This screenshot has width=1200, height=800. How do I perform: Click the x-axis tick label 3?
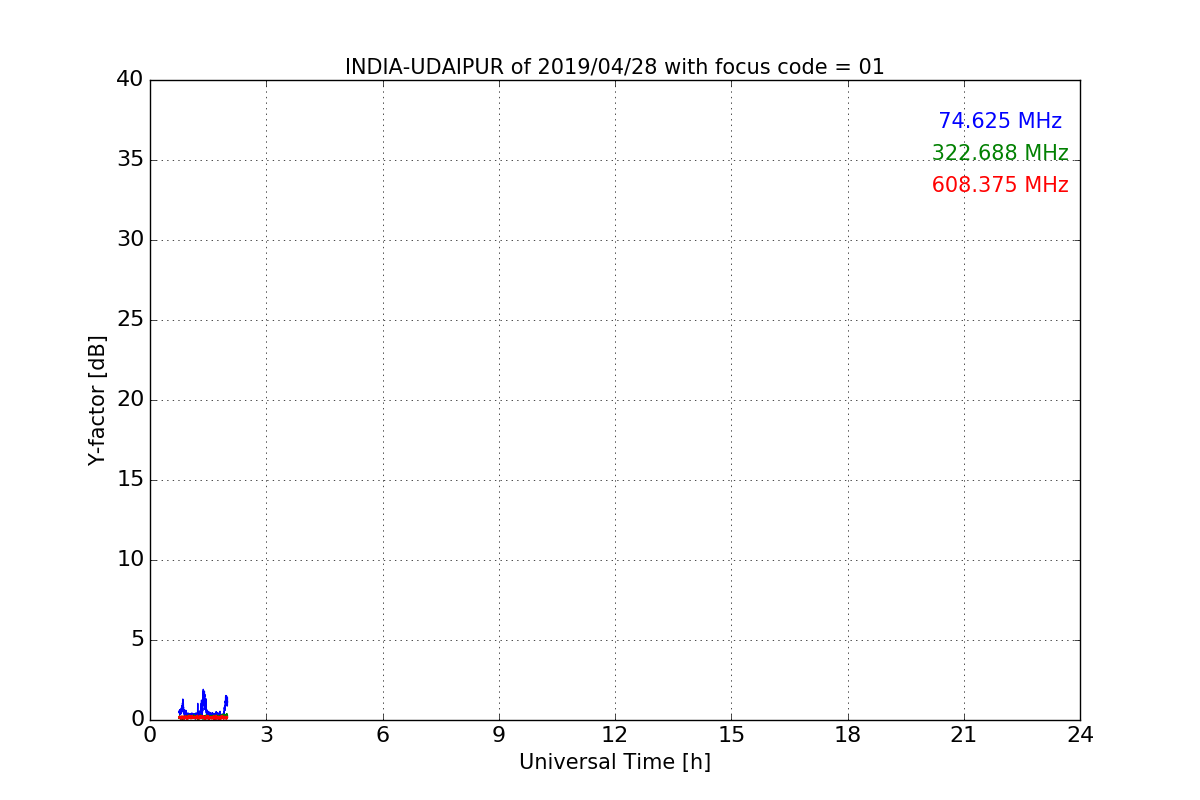(266, 735)
